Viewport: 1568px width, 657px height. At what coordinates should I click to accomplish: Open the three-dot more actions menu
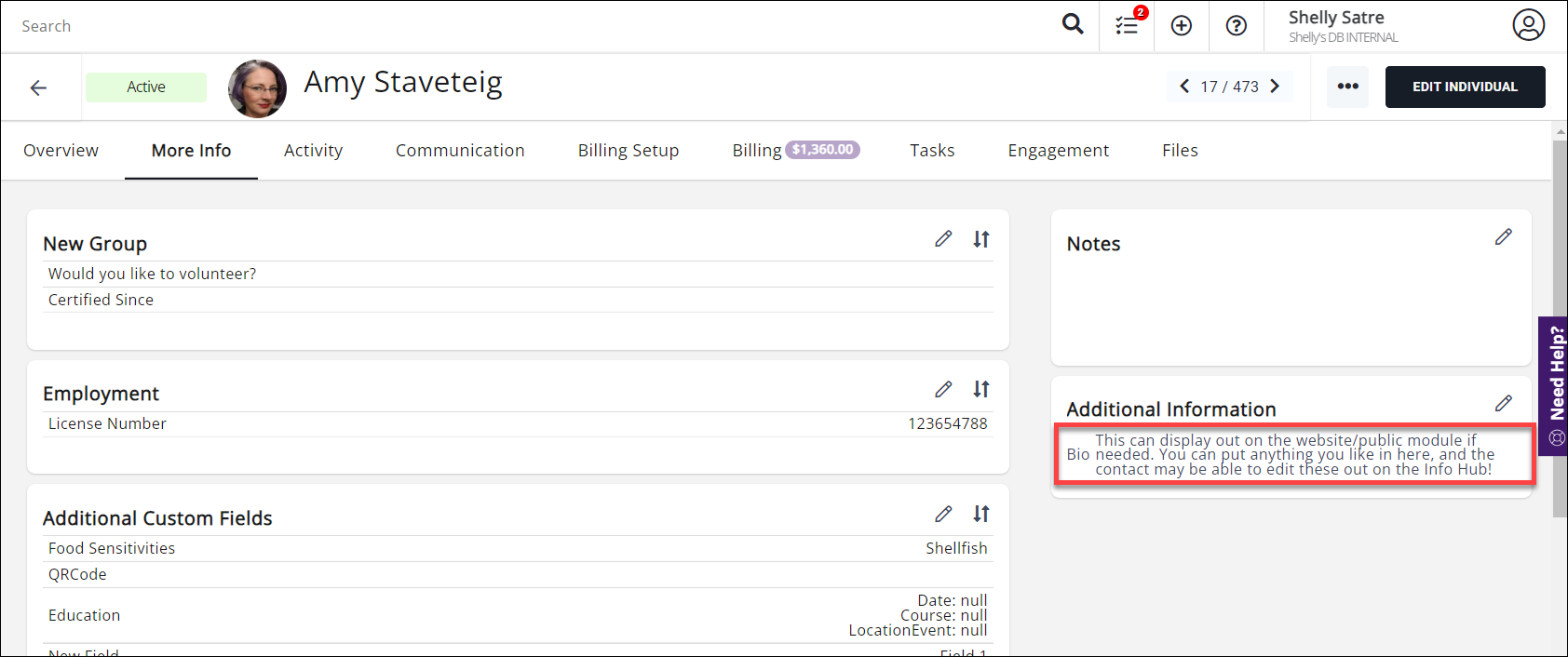pos(1347,87)
